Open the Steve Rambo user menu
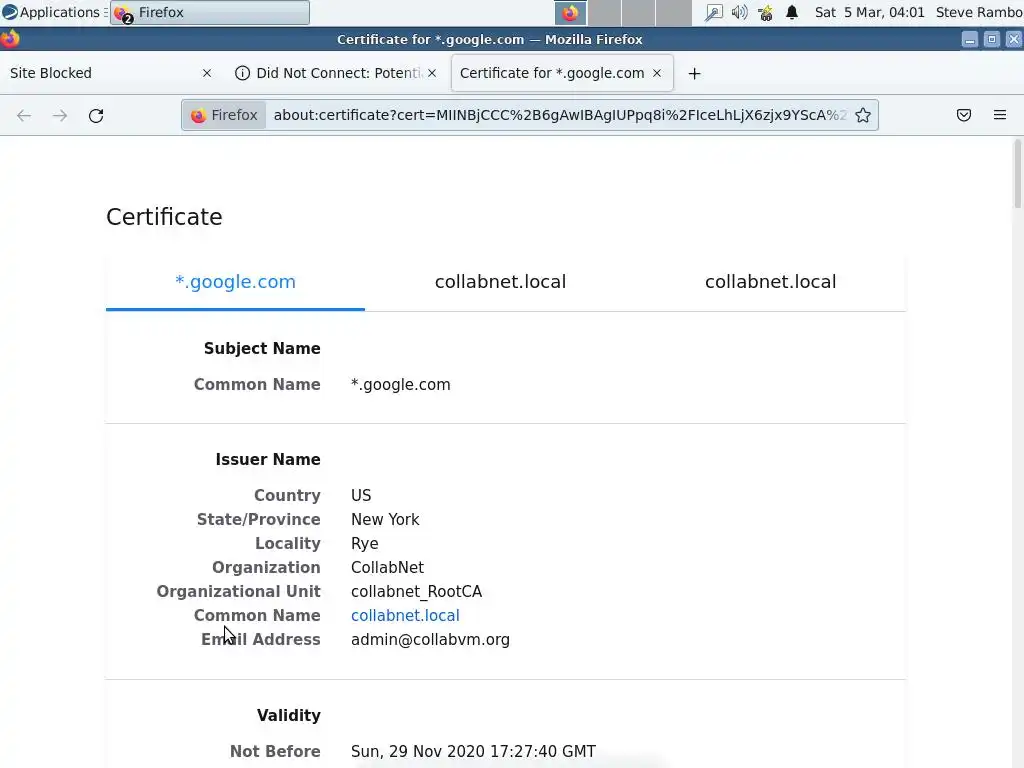Viewport: 1024px width, 768px height. pyautogui.click(x=979, y=12)
